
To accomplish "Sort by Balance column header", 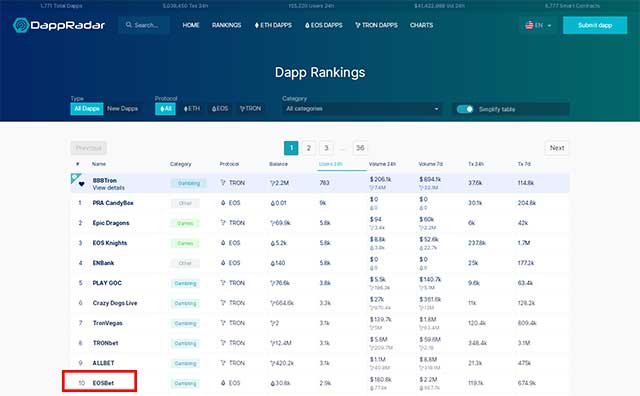I will coord(278,164).
